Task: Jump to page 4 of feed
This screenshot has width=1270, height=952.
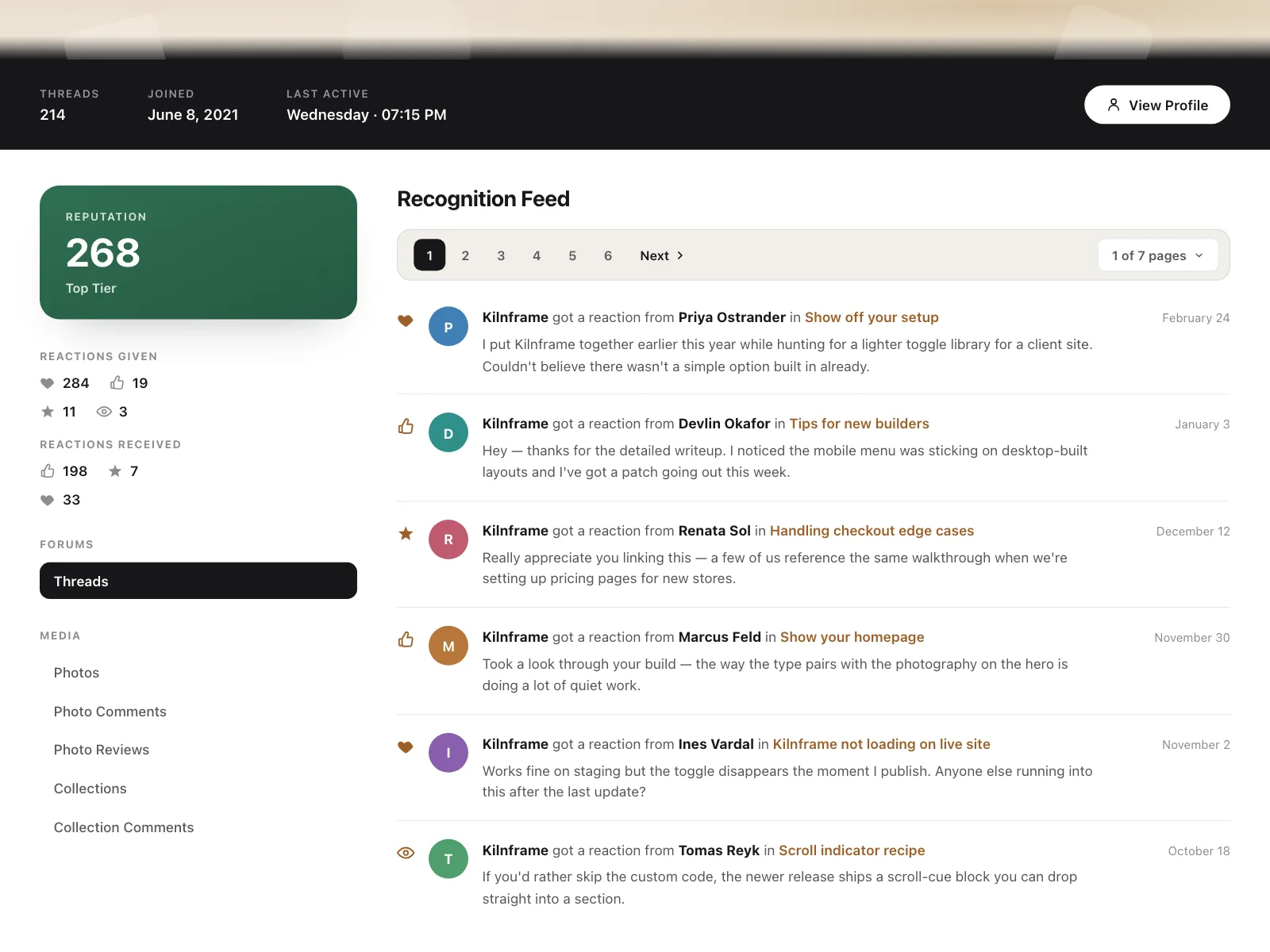Action: coord(537,255)
